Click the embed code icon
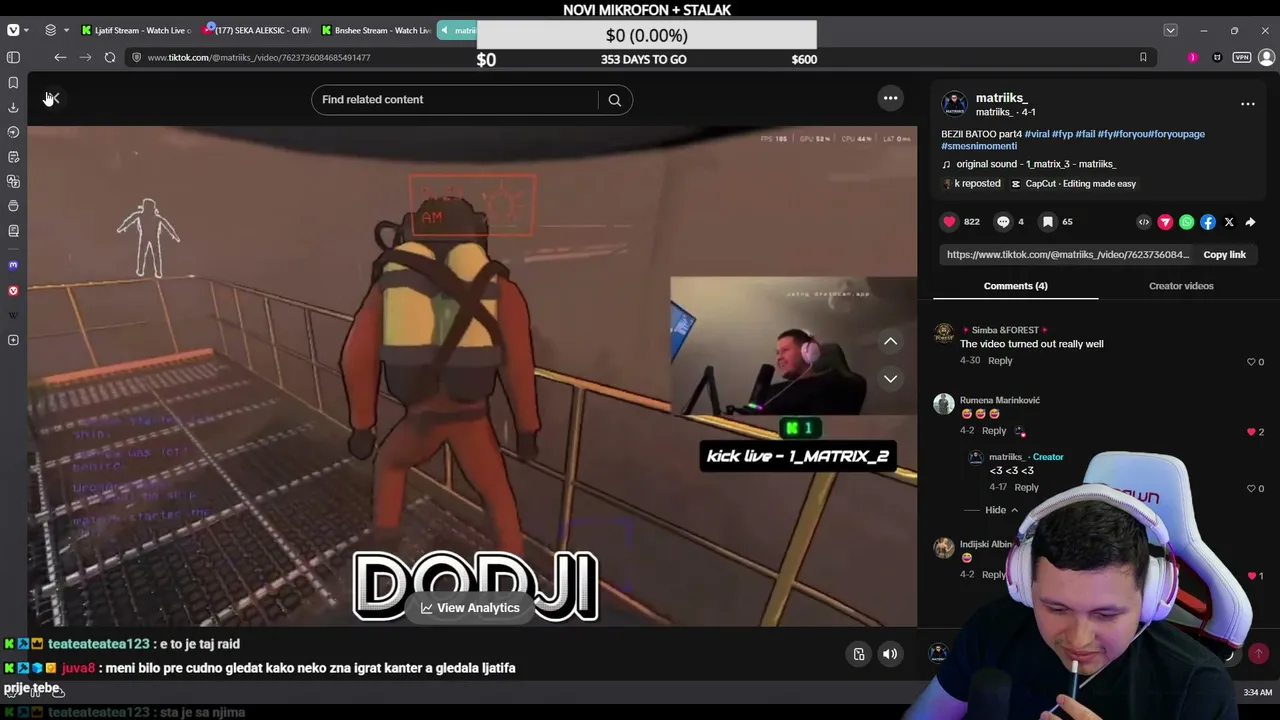 point(1144,222)
